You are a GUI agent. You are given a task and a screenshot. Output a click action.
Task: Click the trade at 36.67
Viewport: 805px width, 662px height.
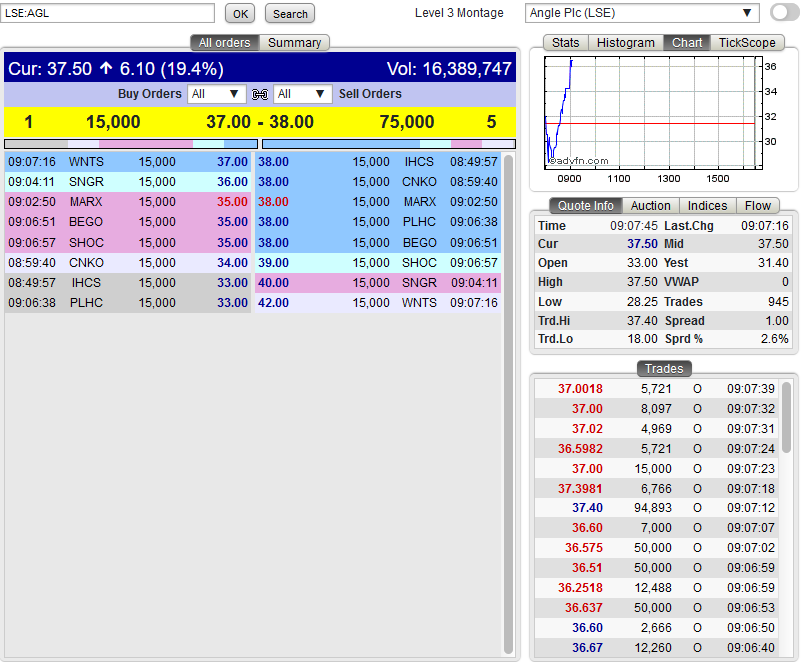click(x=656, y=648)
